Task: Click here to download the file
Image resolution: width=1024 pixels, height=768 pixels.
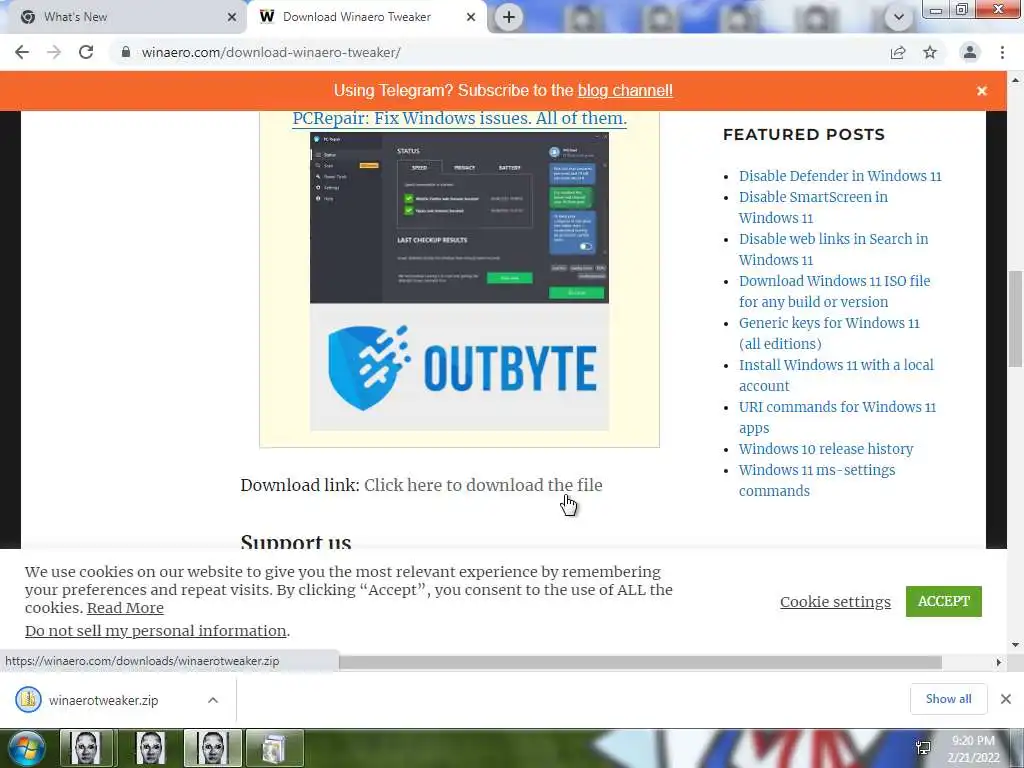Action: [483, 485]
